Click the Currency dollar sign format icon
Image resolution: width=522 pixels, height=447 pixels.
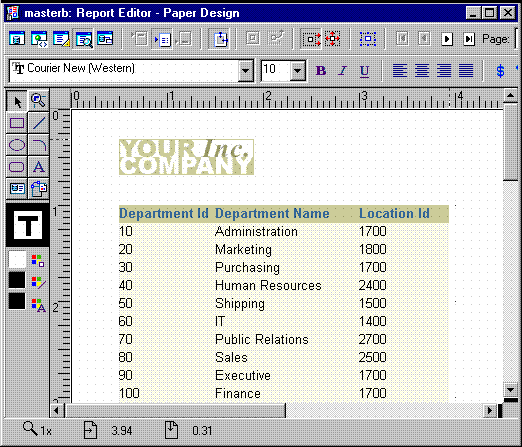click(x=500, y=71)
